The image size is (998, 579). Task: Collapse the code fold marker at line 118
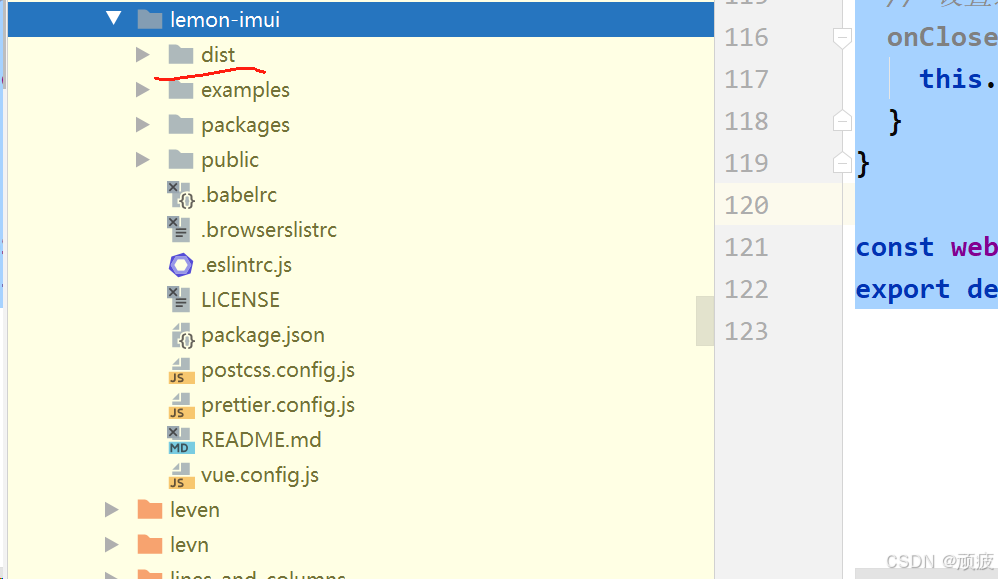842,120
